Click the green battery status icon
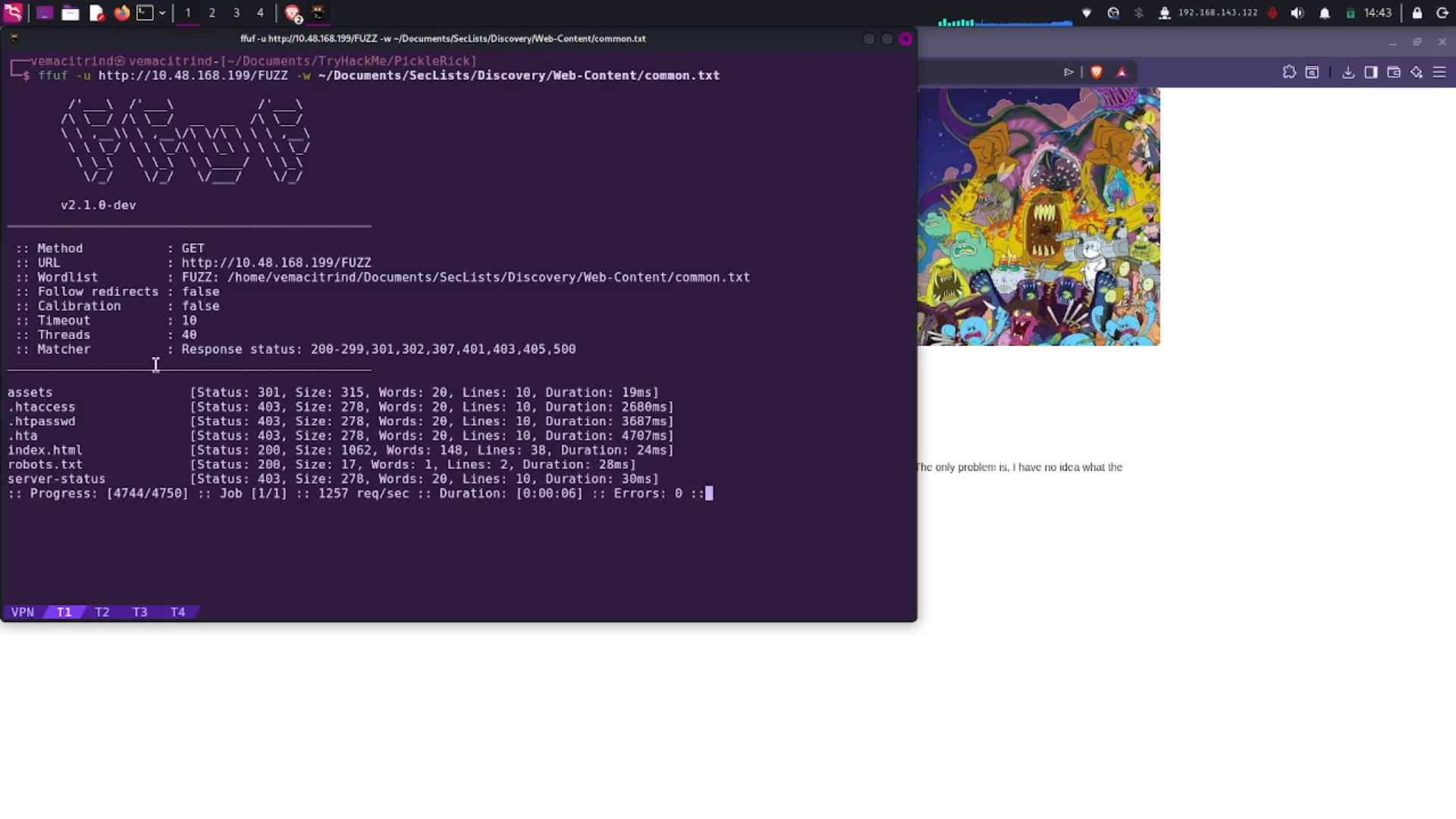Screen dimensions: 1456x819 pos(1351,13)
